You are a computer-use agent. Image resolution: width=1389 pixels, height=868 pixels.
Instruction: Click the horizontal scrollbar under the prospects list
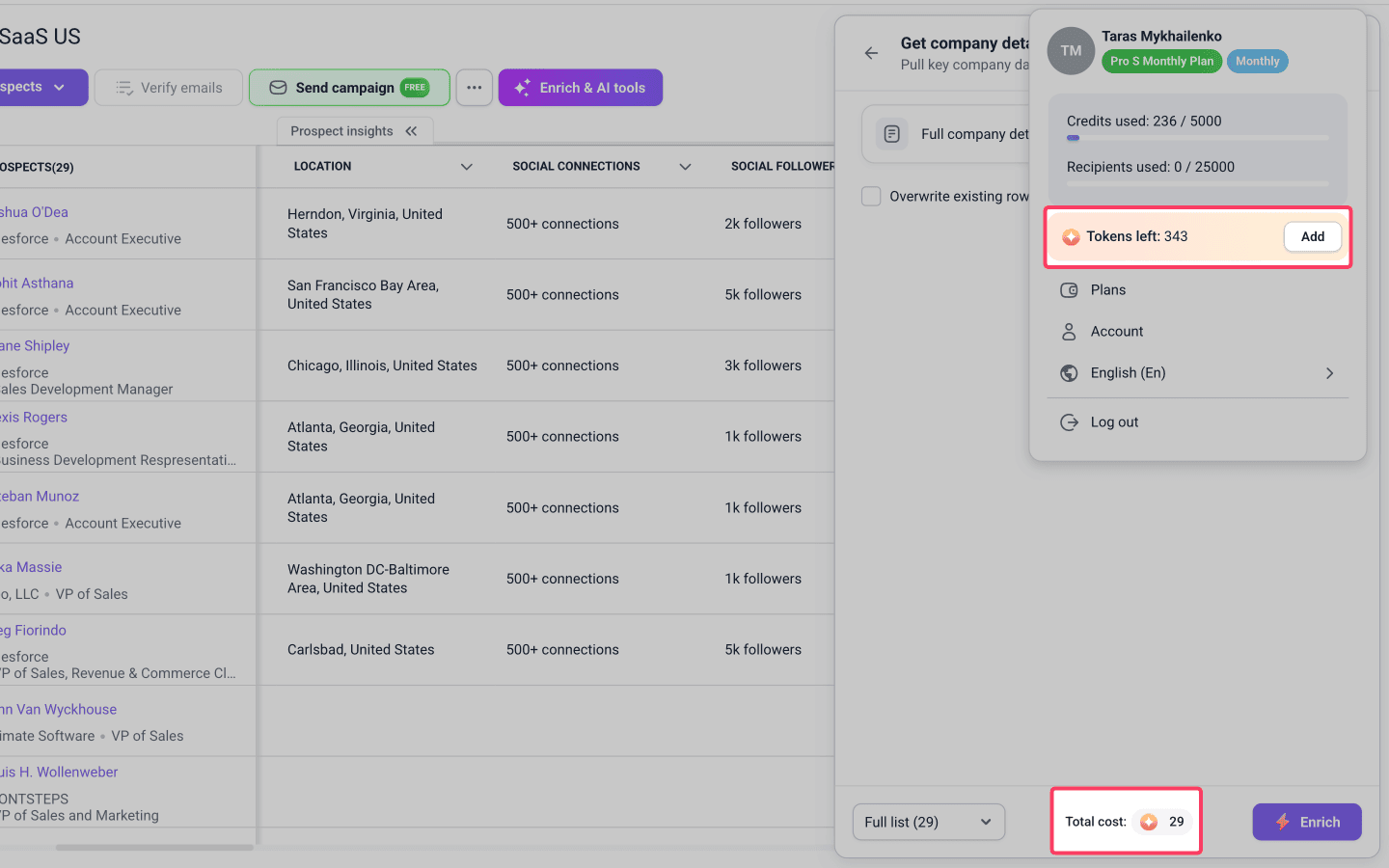coord(154,848)
